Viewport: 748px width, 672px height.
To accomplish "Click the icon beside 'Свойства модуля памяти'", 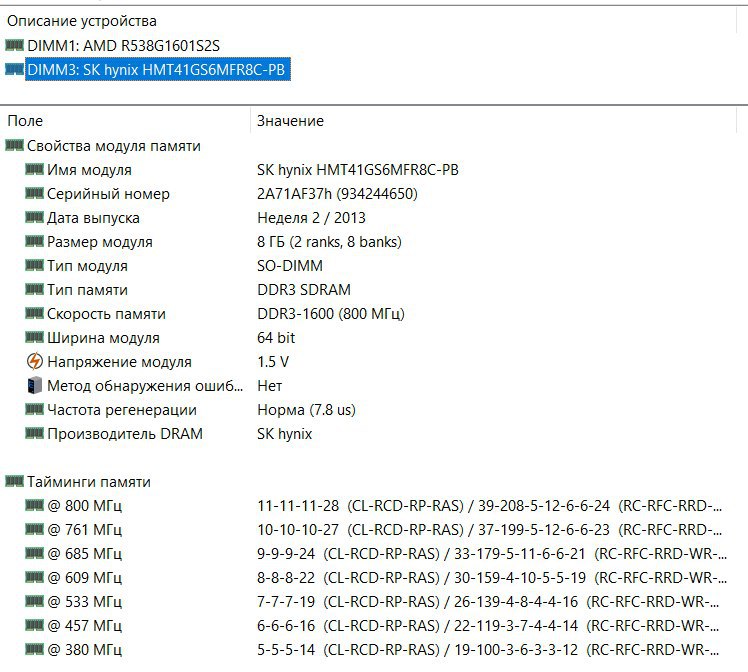I will click(14, 145).
